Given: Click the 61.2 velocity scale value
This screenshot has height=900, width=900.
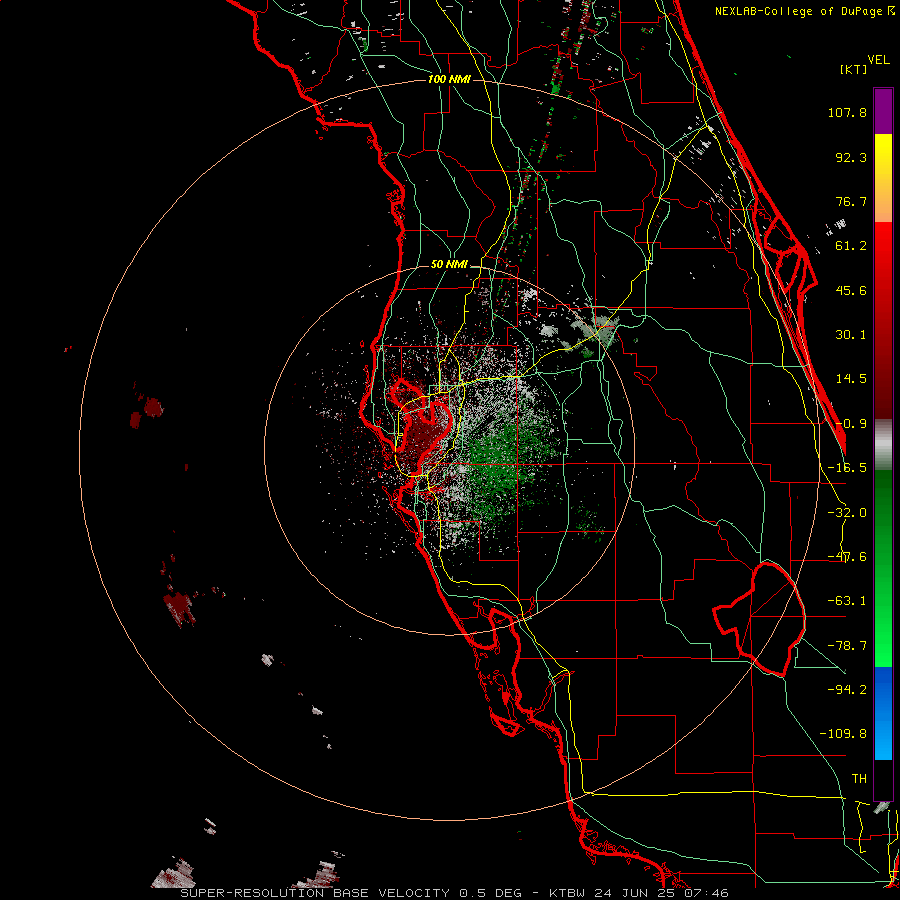Looking at the screenshot, I should click(x=851, y=246).
